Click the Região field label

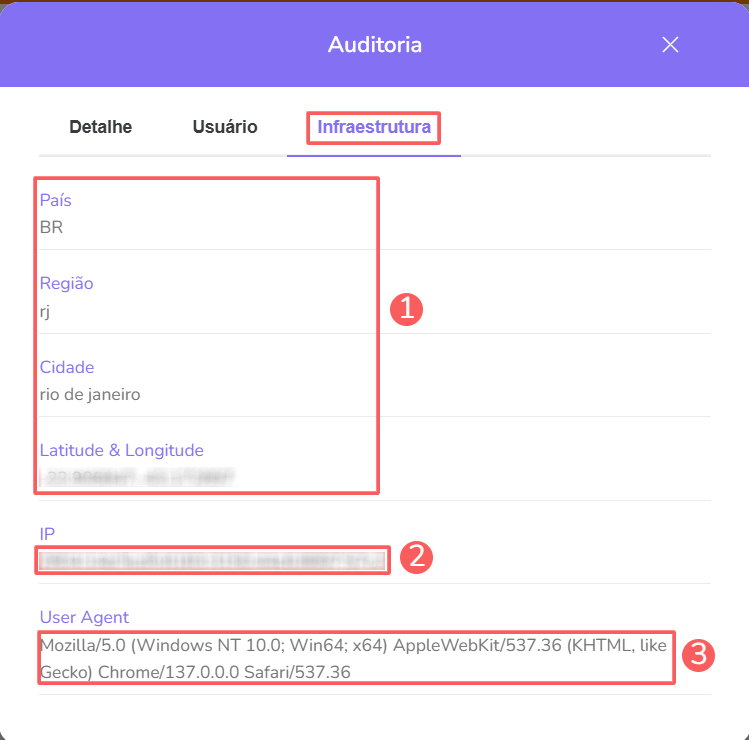pyautogui.click(x=66, y=283)
